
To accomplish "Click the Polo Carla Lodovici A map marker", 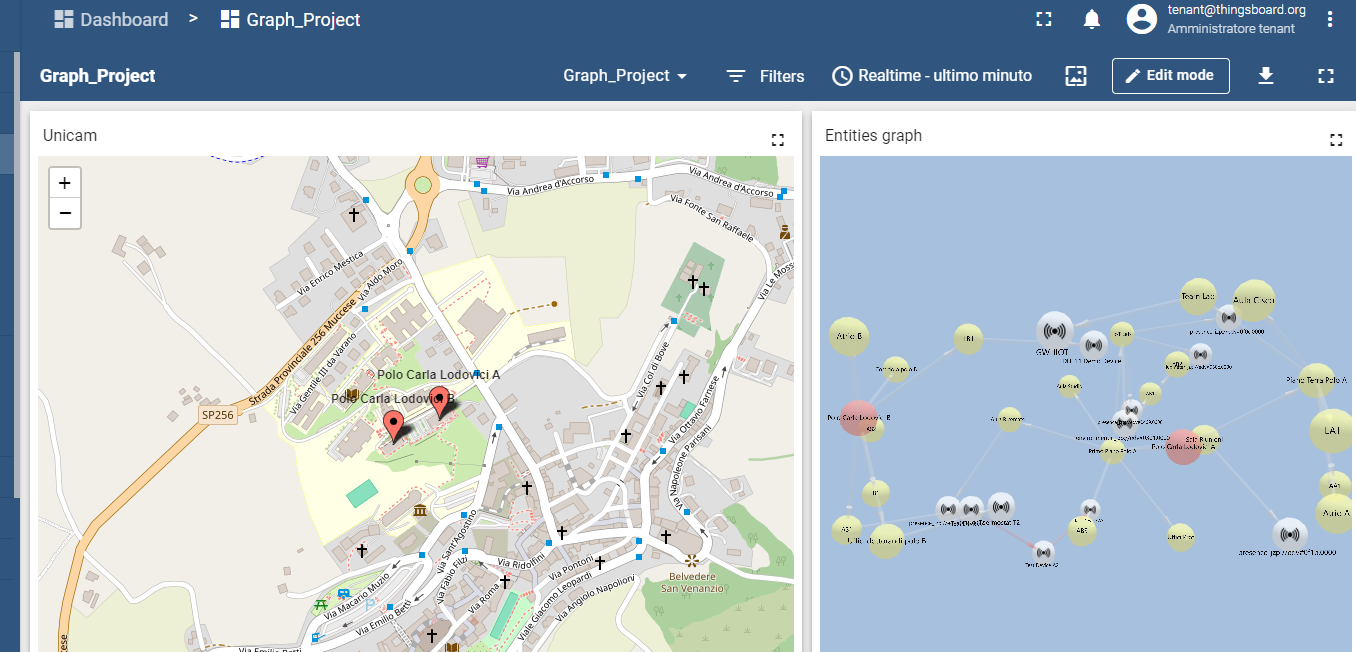I will coord(439,402).
